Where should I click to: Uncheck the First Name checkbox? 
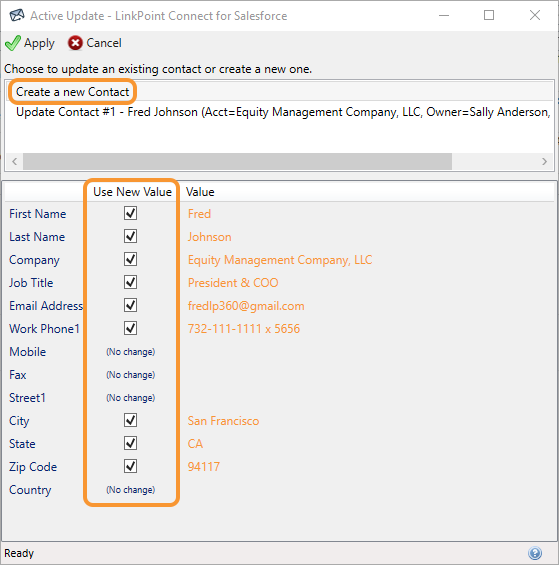coord(130,213)
